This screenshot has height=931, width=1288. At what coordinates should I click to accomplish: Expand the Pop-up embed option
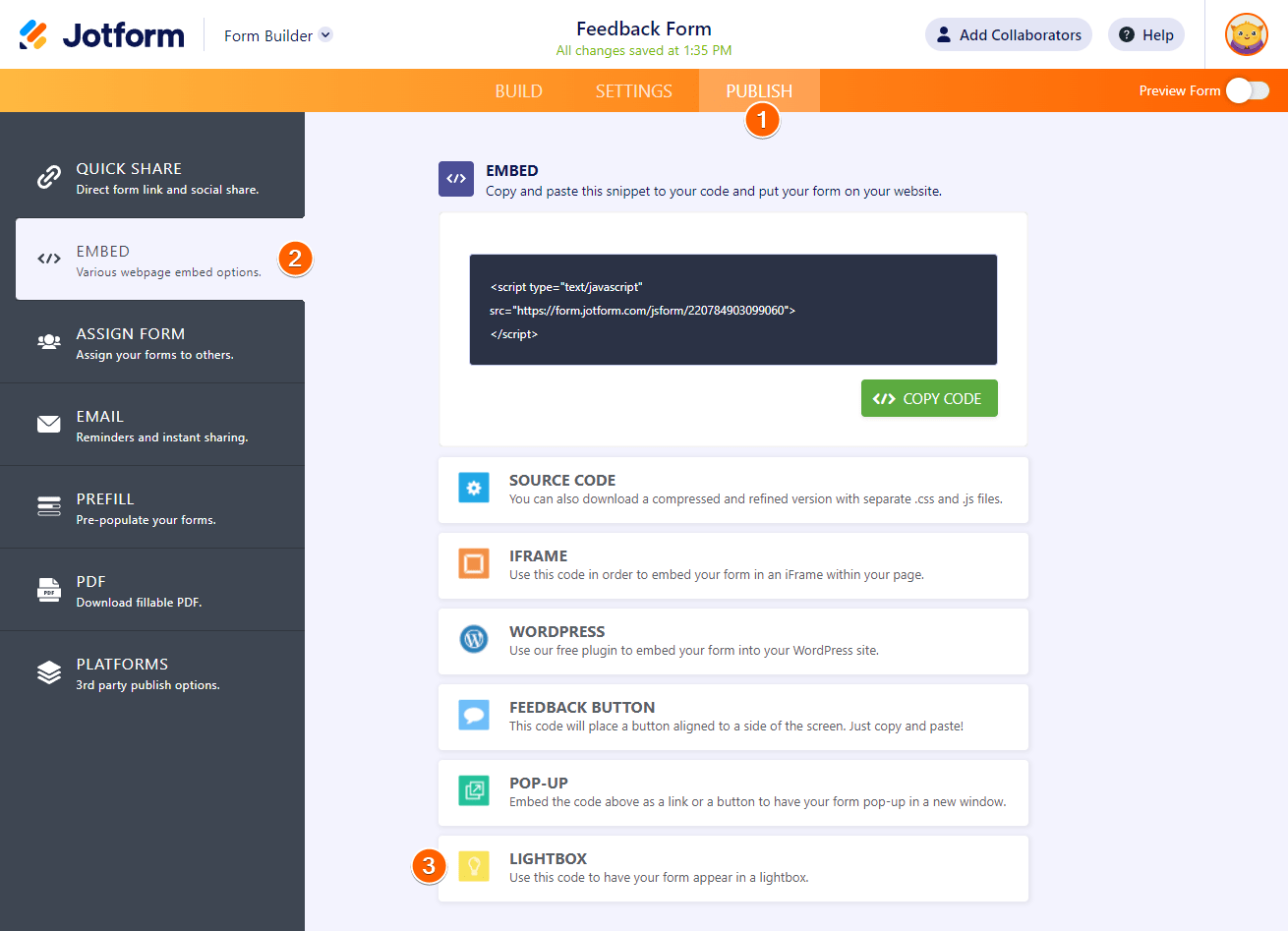[x=733, y=792]
